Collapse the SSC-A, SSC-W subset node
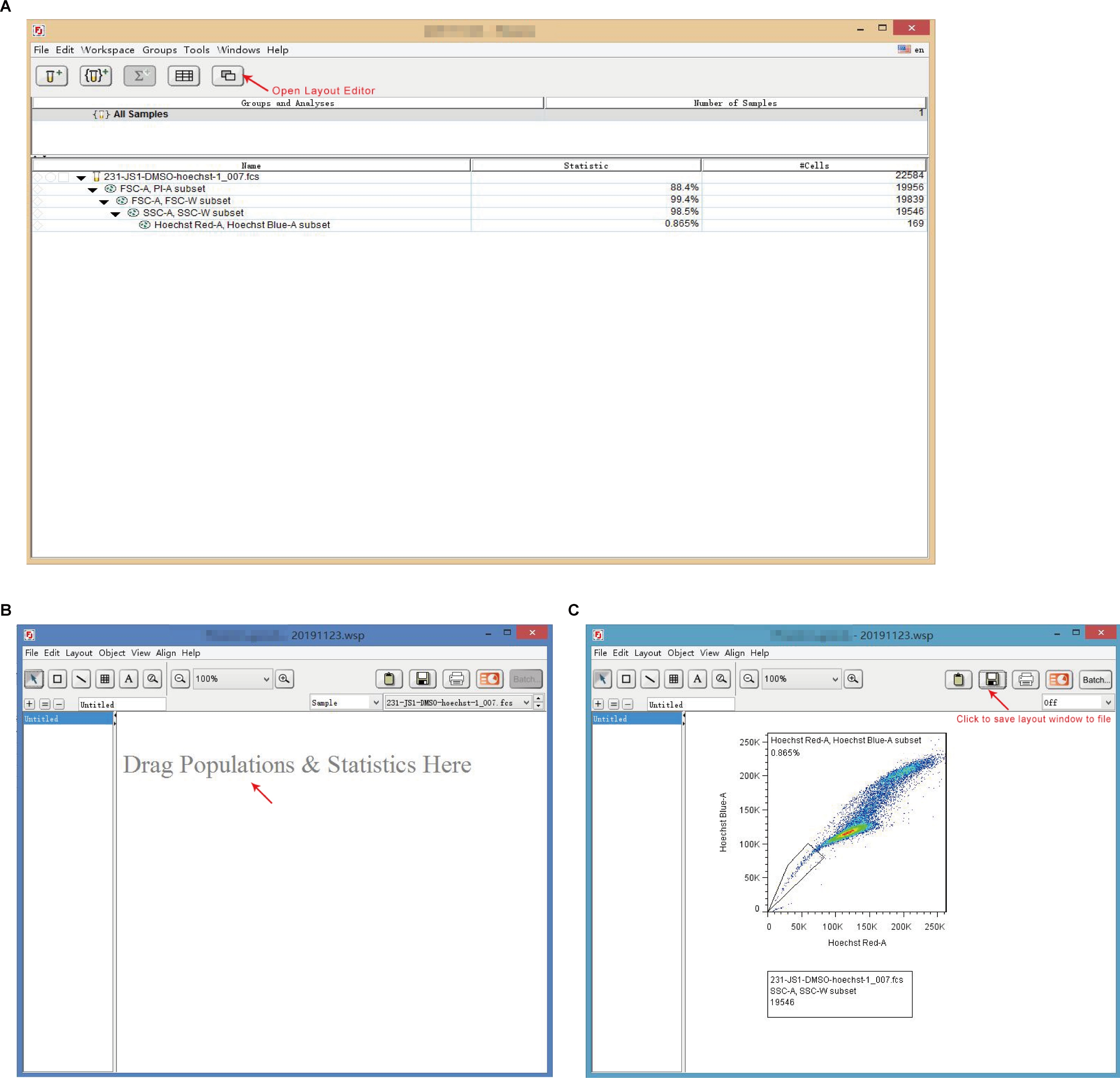This screenshot has height=1078, width=1120. tap(115, 214)
